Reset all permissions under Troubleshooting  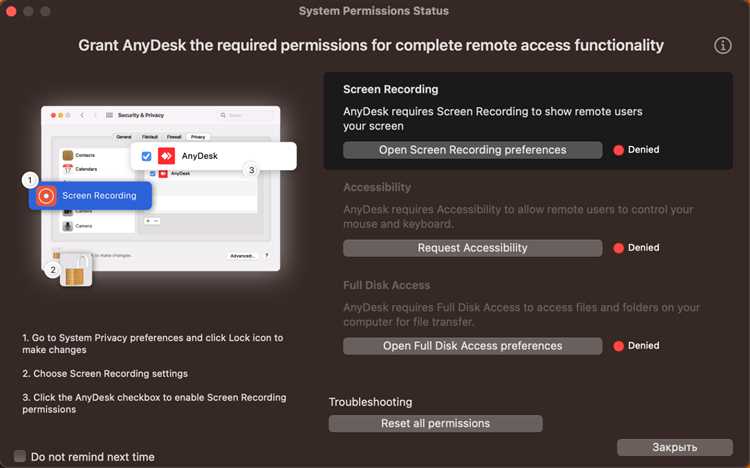(x=435, y=423)
